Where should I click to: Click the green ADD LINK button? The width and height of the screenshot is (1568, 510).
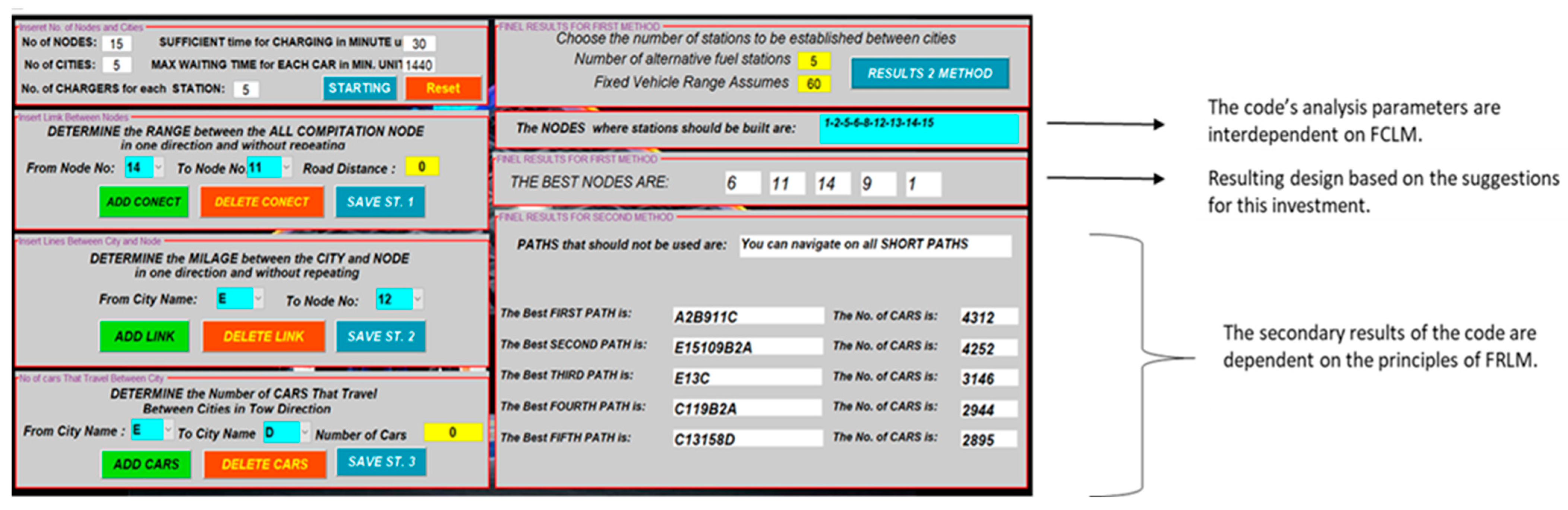coord(144,336)
